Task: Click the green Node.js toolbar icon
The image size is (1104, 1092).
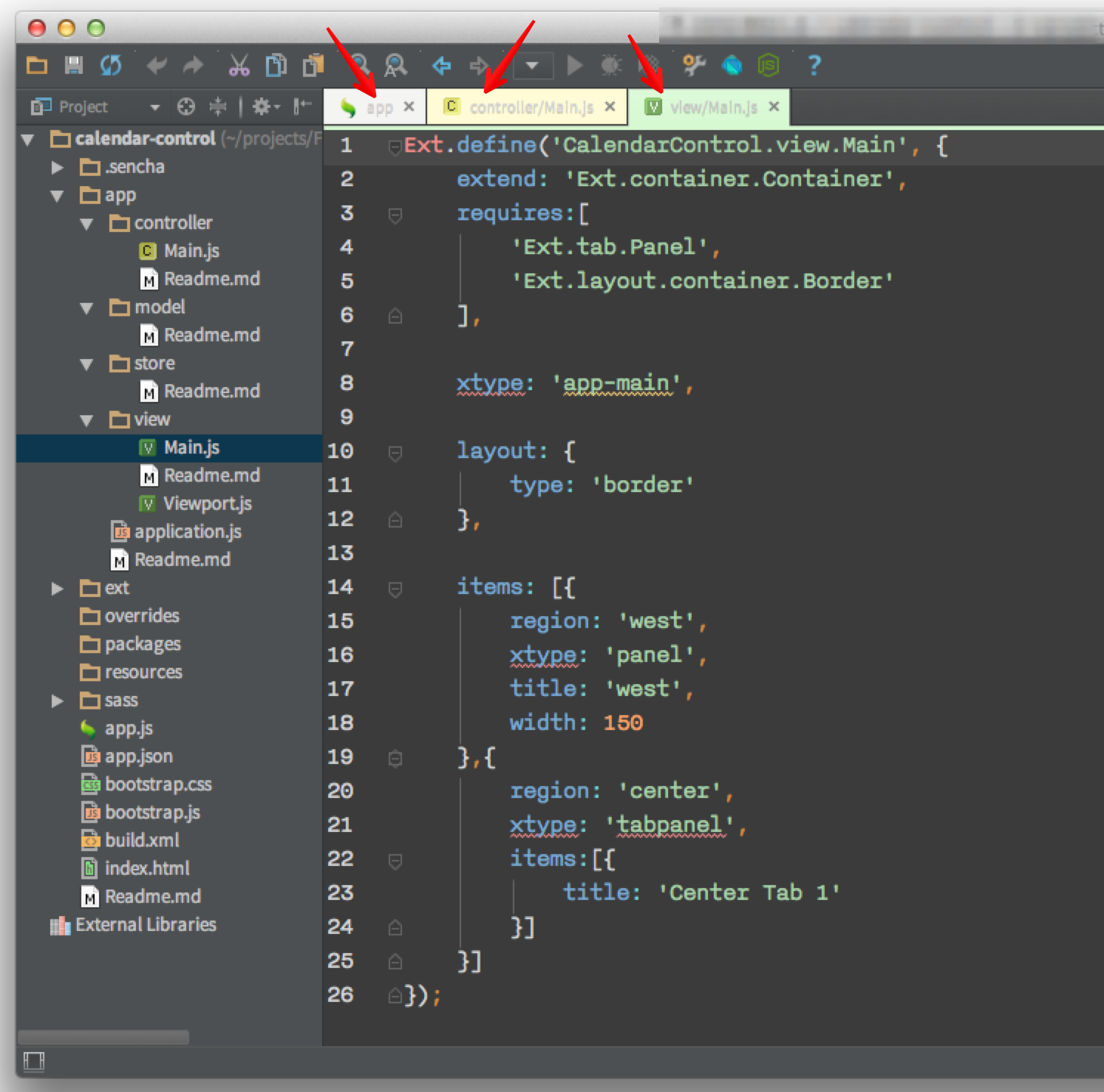Action: pos(769,66)
